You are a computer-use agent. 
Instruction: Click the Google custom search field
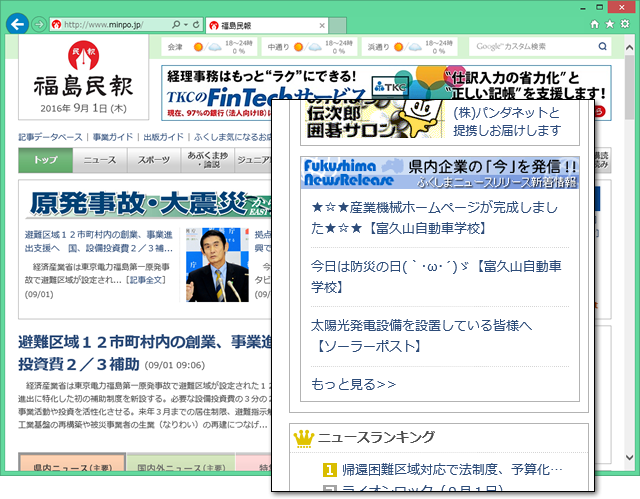point(535,47)
